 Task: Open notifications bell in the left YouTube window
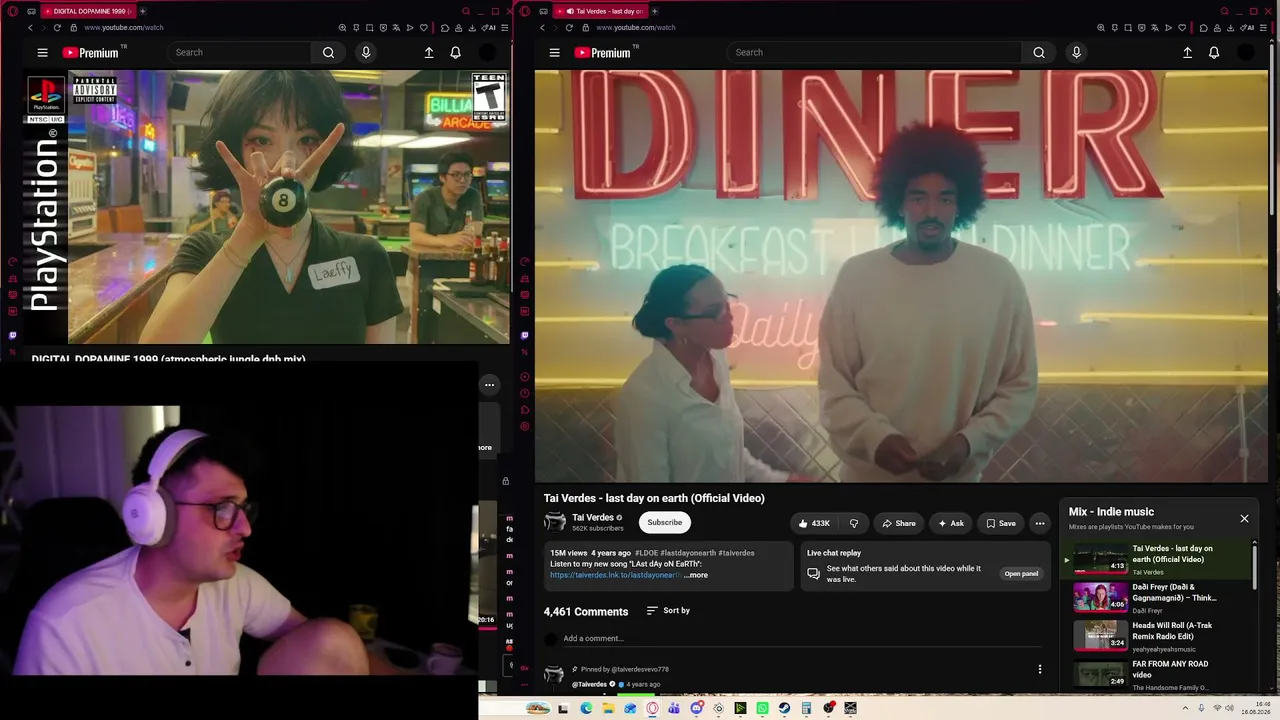(x=455, y=53)
